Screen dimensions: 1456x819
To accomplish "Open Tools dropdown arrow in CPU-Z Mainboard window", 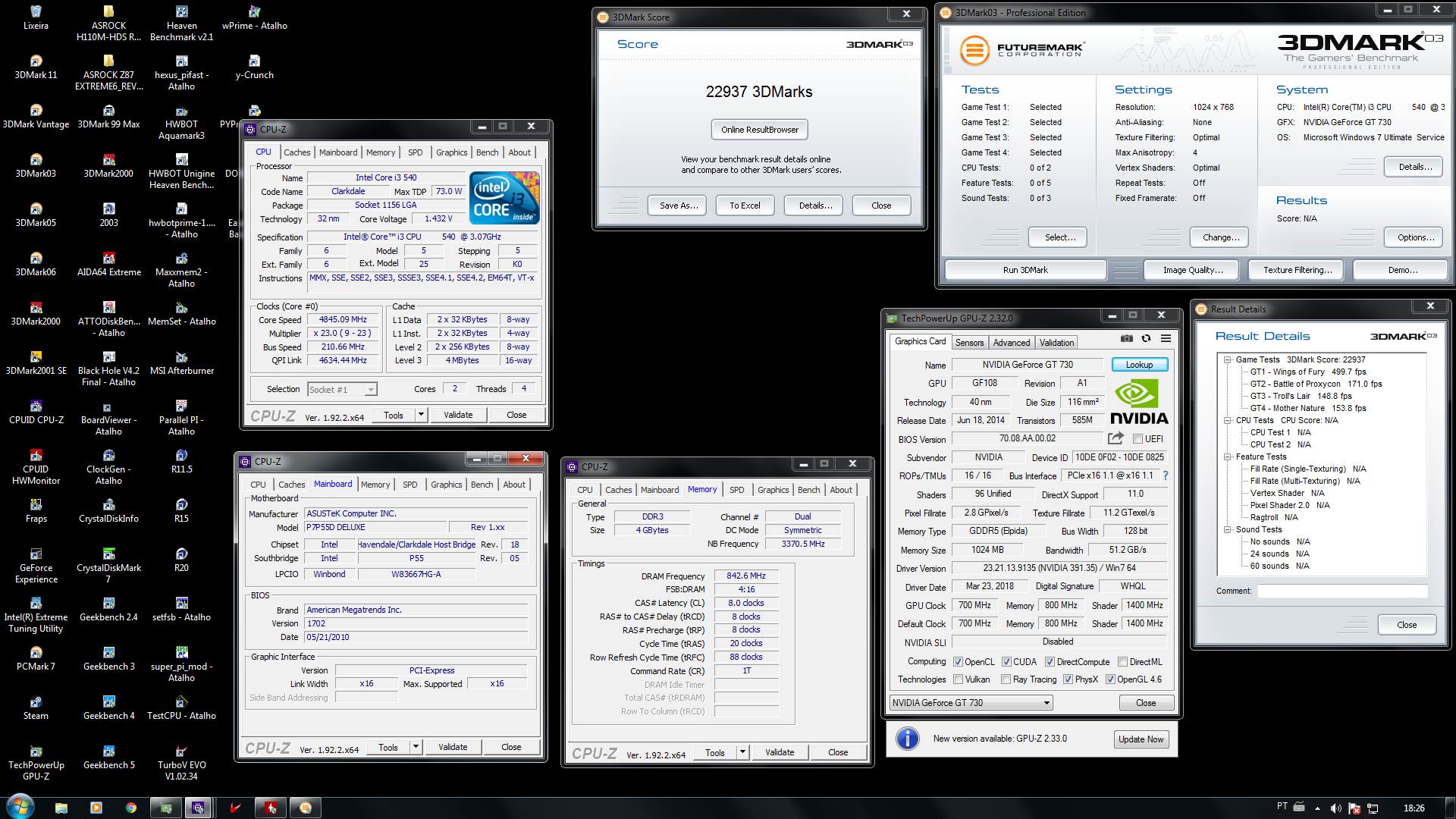I will pyautogui.click(x=416, y=747).
